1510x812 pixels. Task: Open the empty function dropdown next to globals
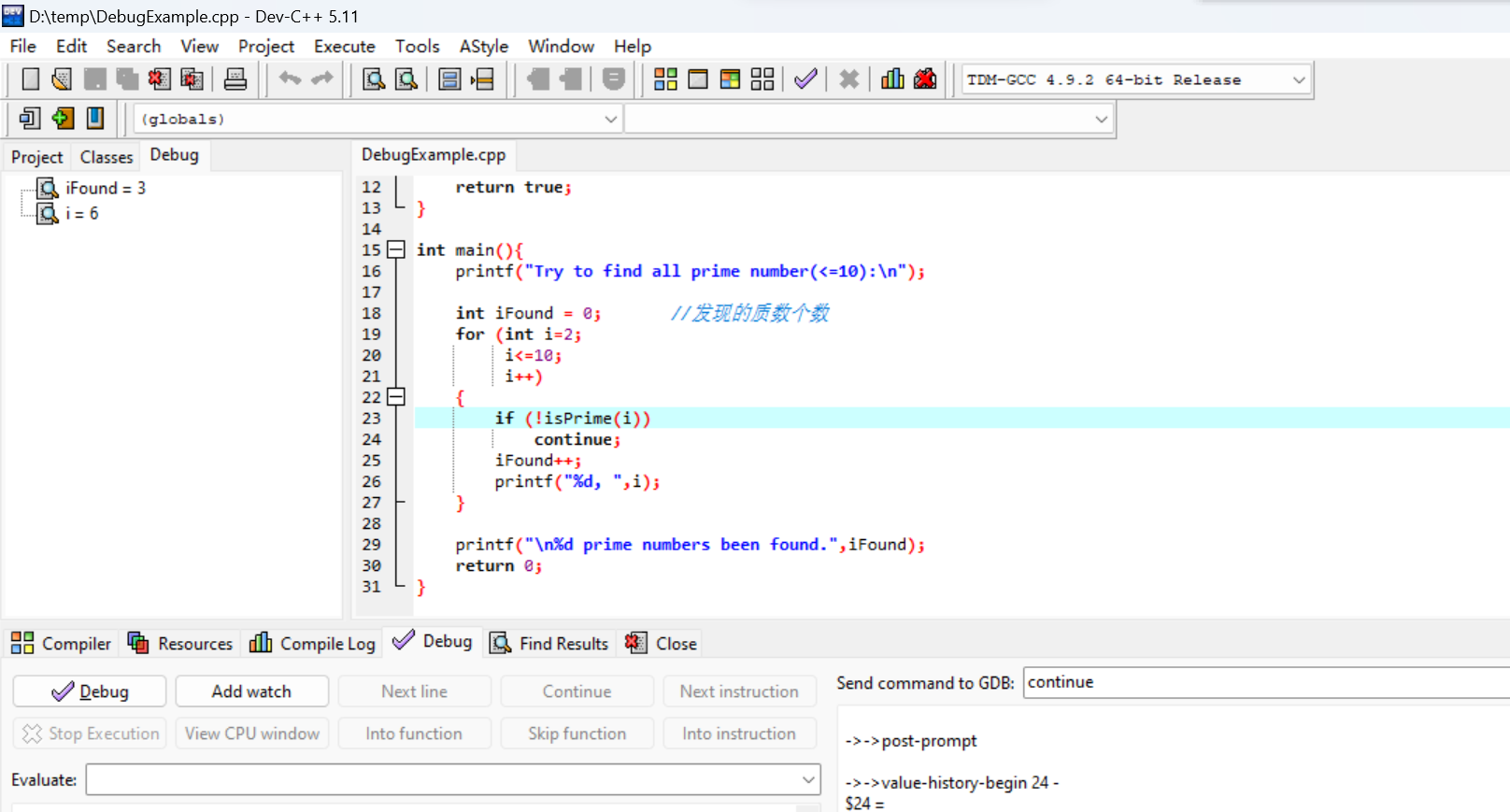pos(1101,120)
